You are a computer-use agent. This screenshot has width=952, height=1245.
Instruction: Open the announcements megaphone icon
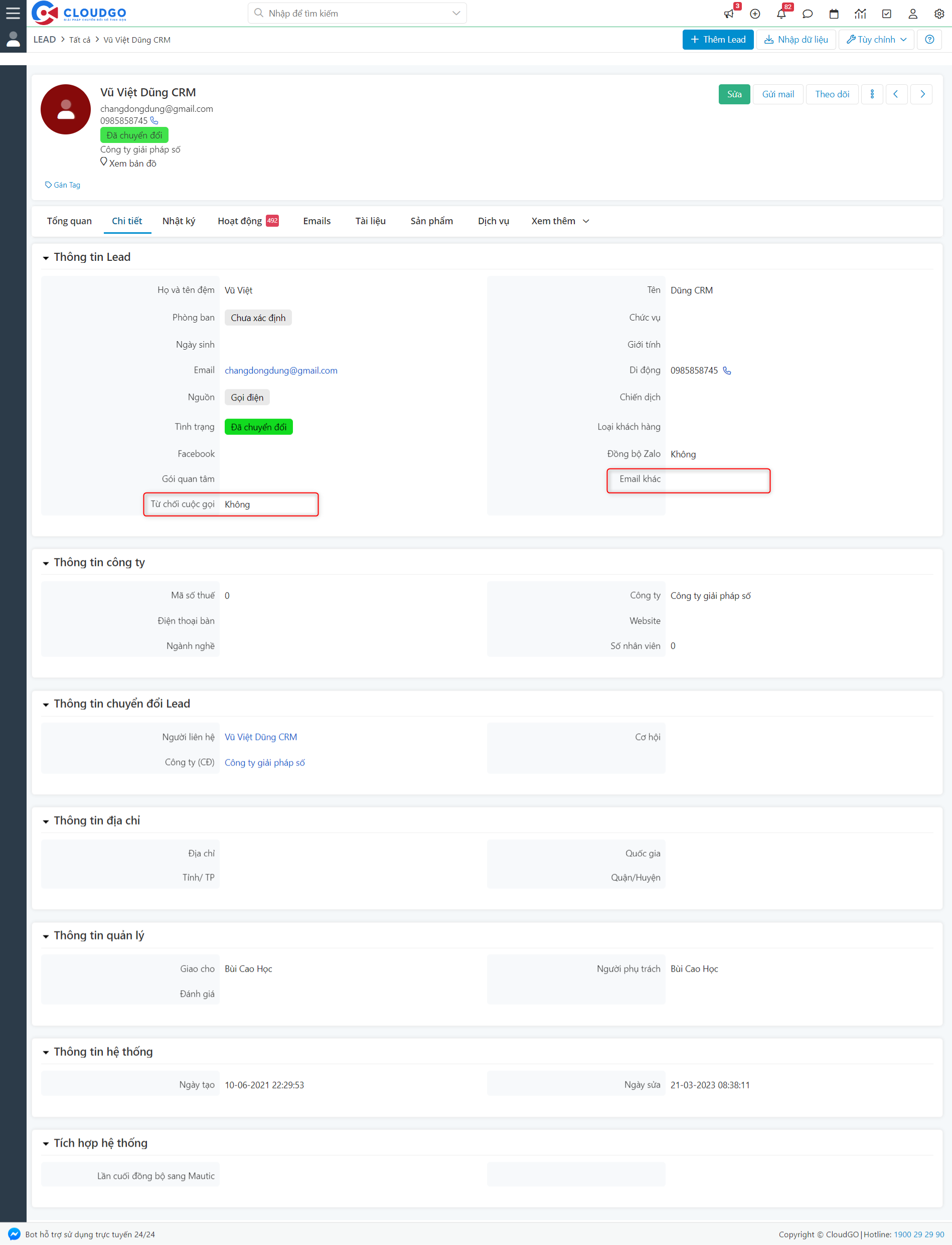[729, 13]
